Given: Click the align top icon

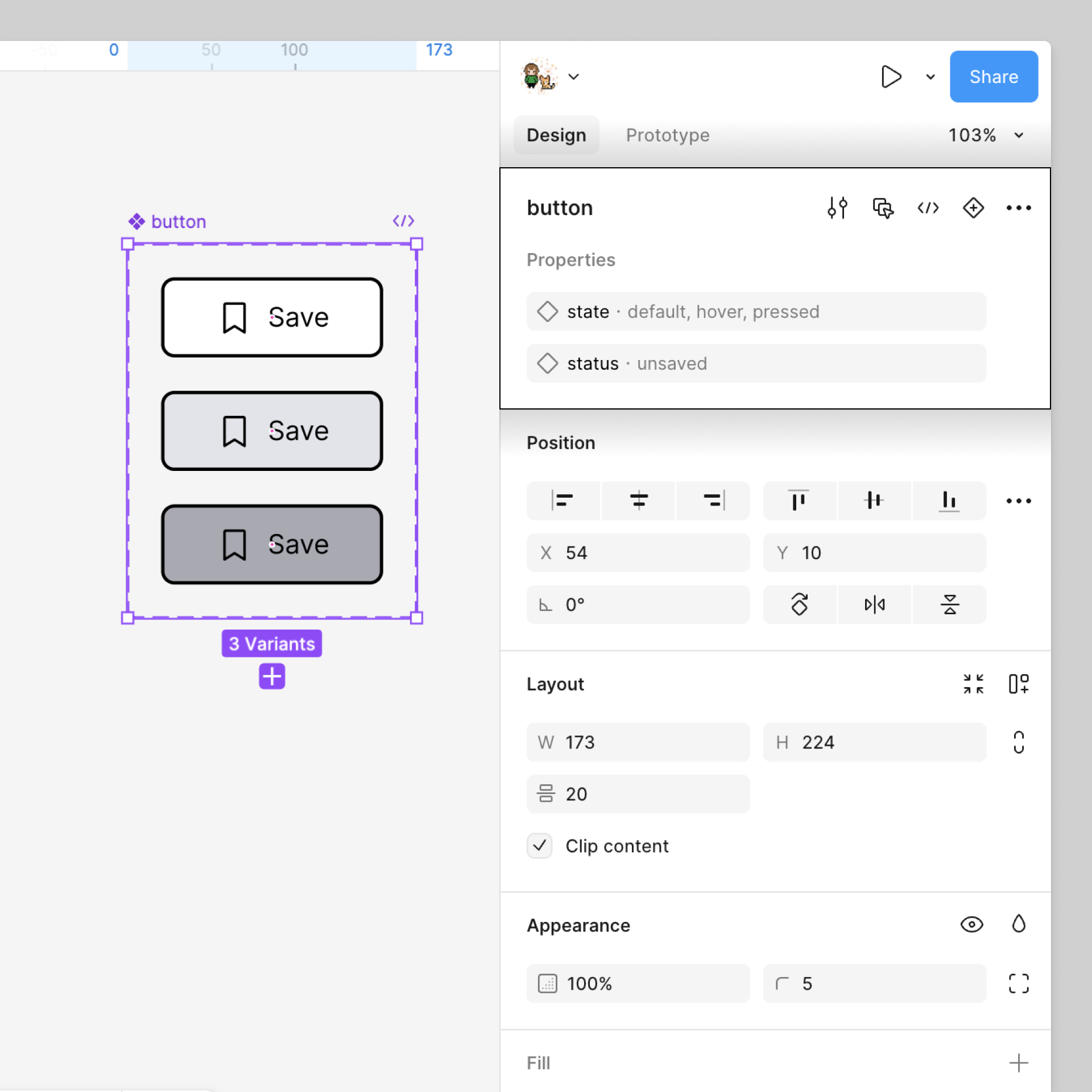Looking at the screenshot, I should (799, 500).
